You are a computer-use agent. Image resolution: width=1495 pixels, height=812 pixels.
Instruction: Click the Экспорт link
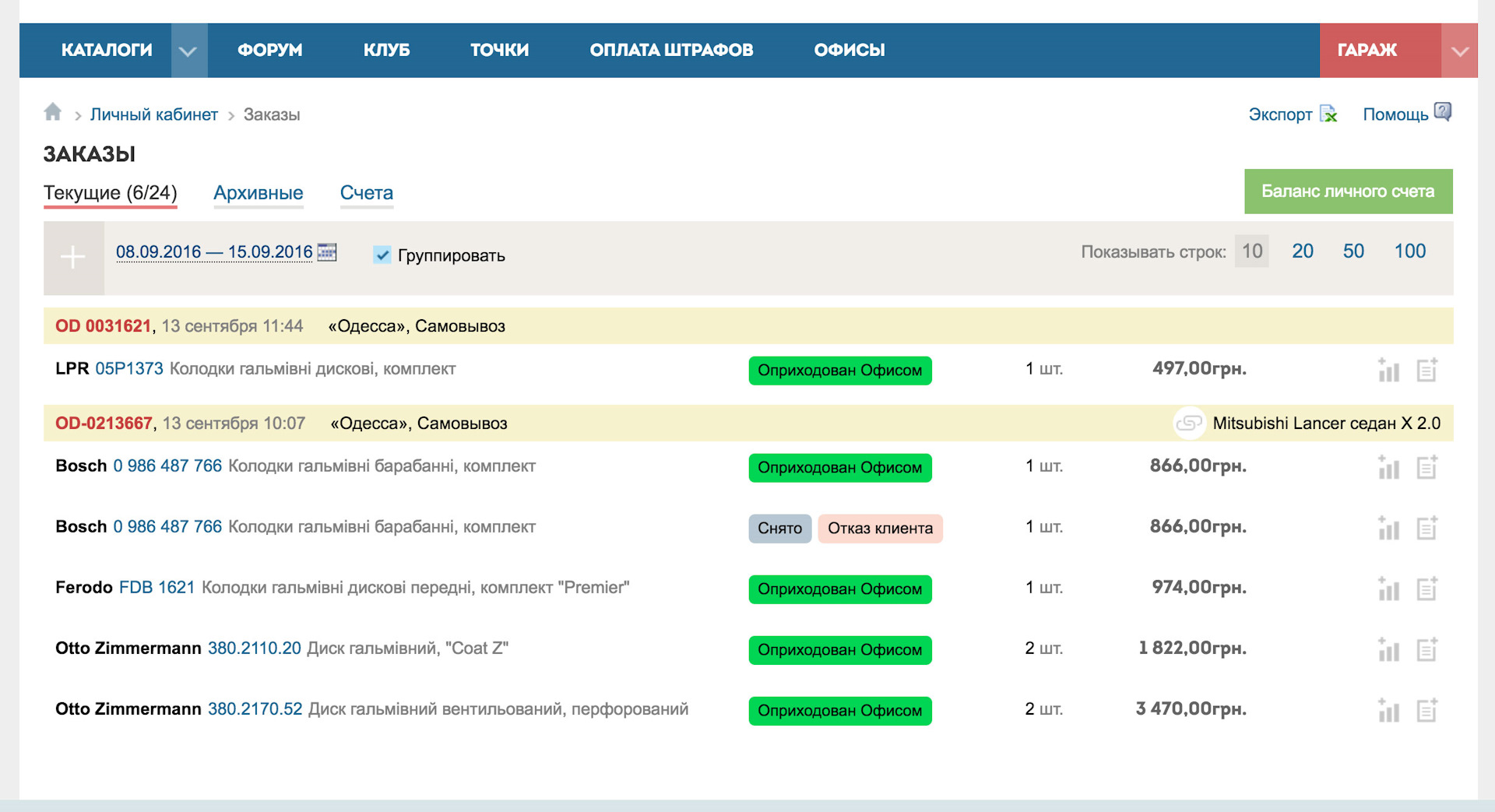[x=1280, y=114]
